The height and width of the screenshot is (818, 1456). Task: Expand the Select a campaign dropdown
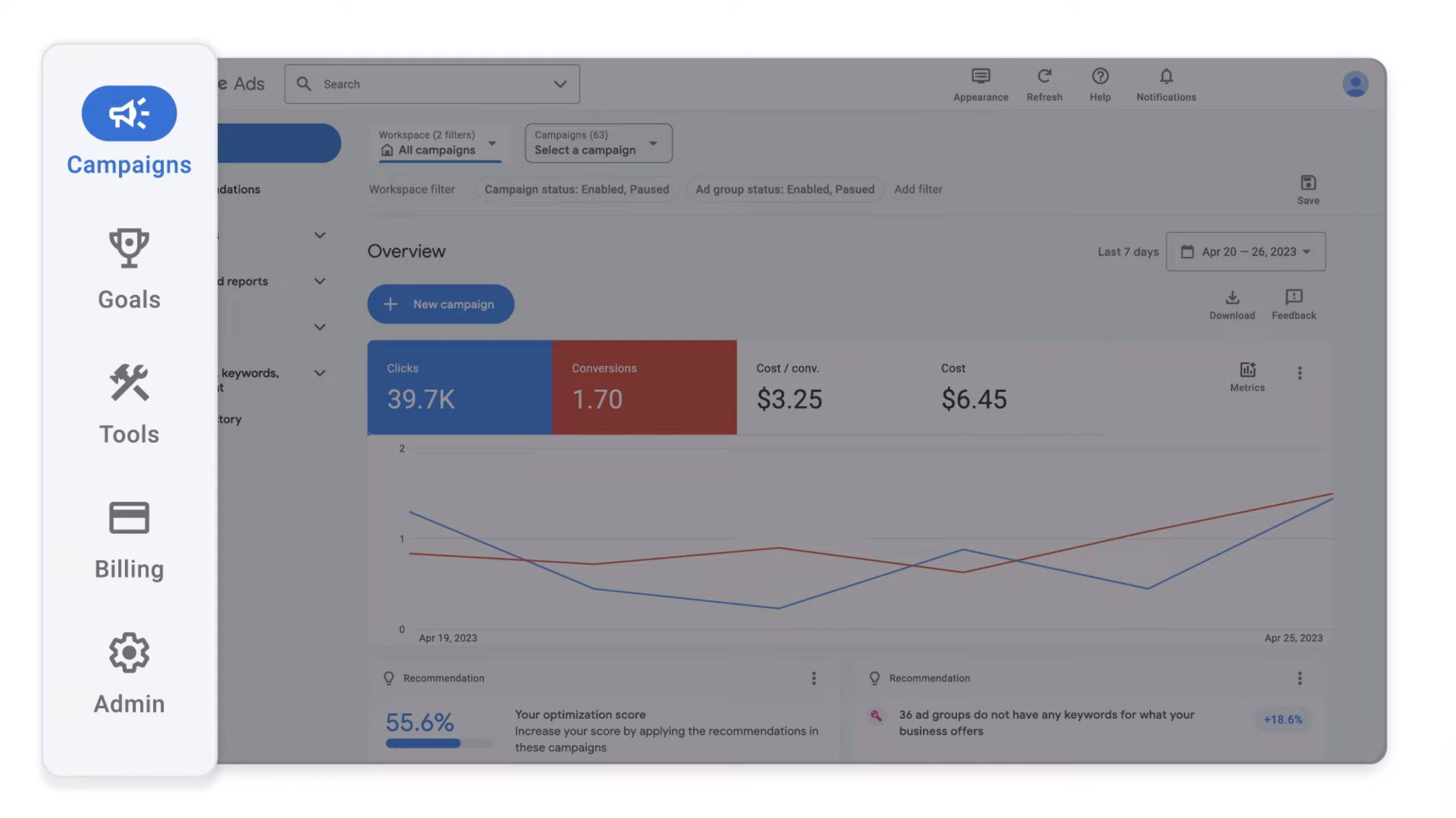tap(598, 143)
